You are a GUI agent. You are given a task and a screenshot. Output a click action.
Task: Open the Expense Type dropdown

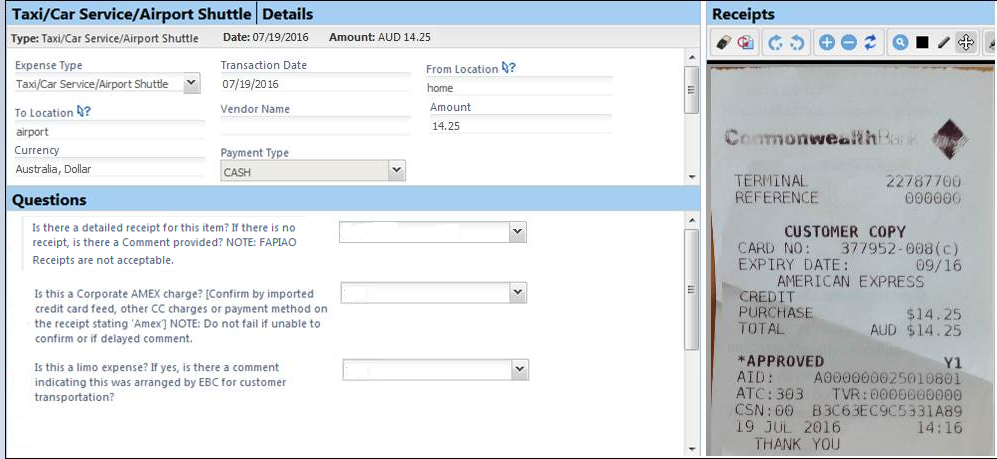click(x=192, y=84)
